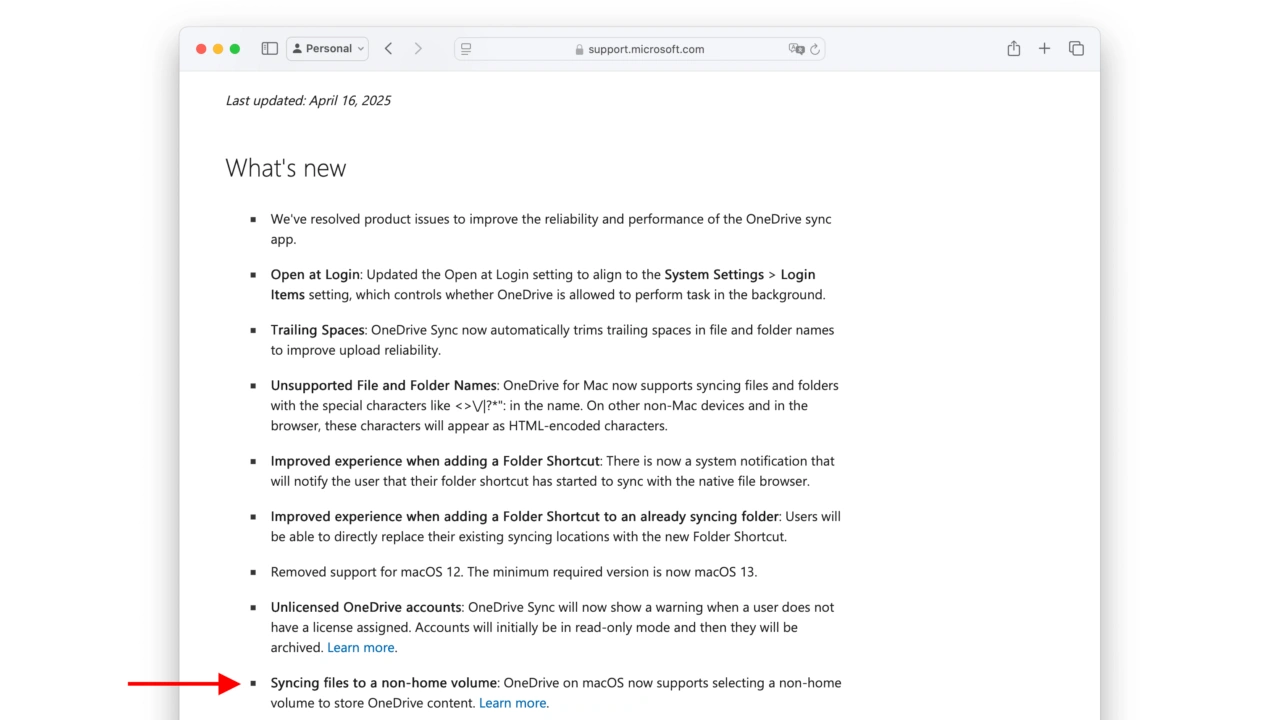Screen dimensions: 1280x720
Task: Click the lock icon next to URL
Action: (x=579, y=49)
